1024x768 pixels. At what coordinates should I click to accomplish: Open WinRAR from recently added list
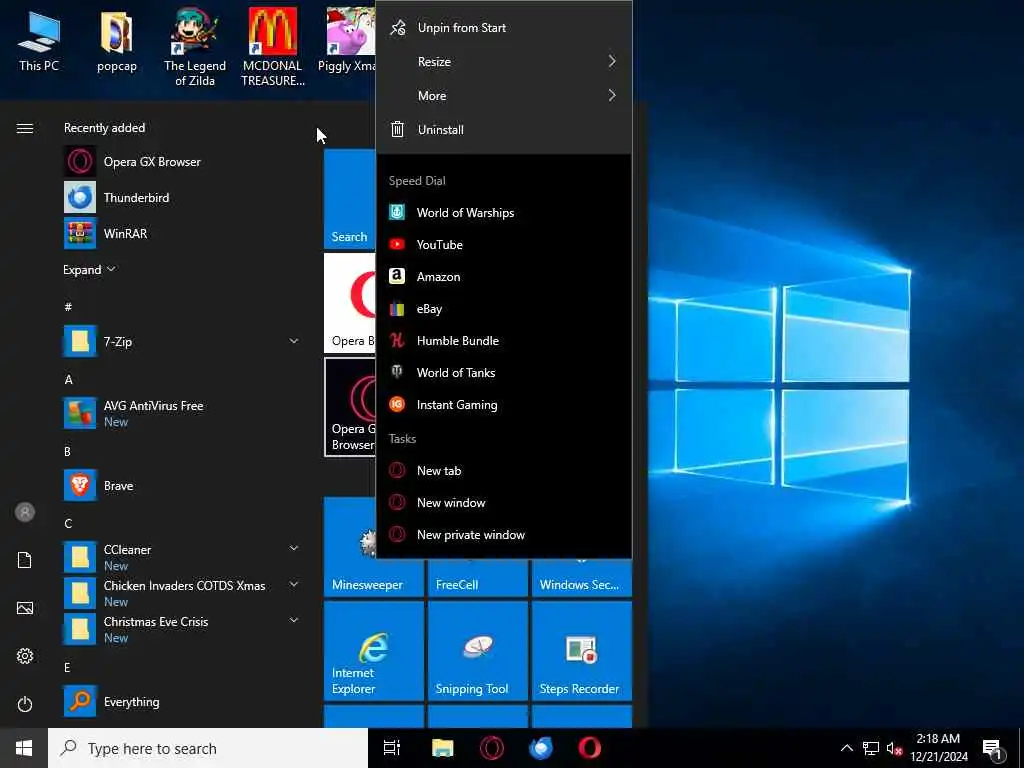click(182, 234)
